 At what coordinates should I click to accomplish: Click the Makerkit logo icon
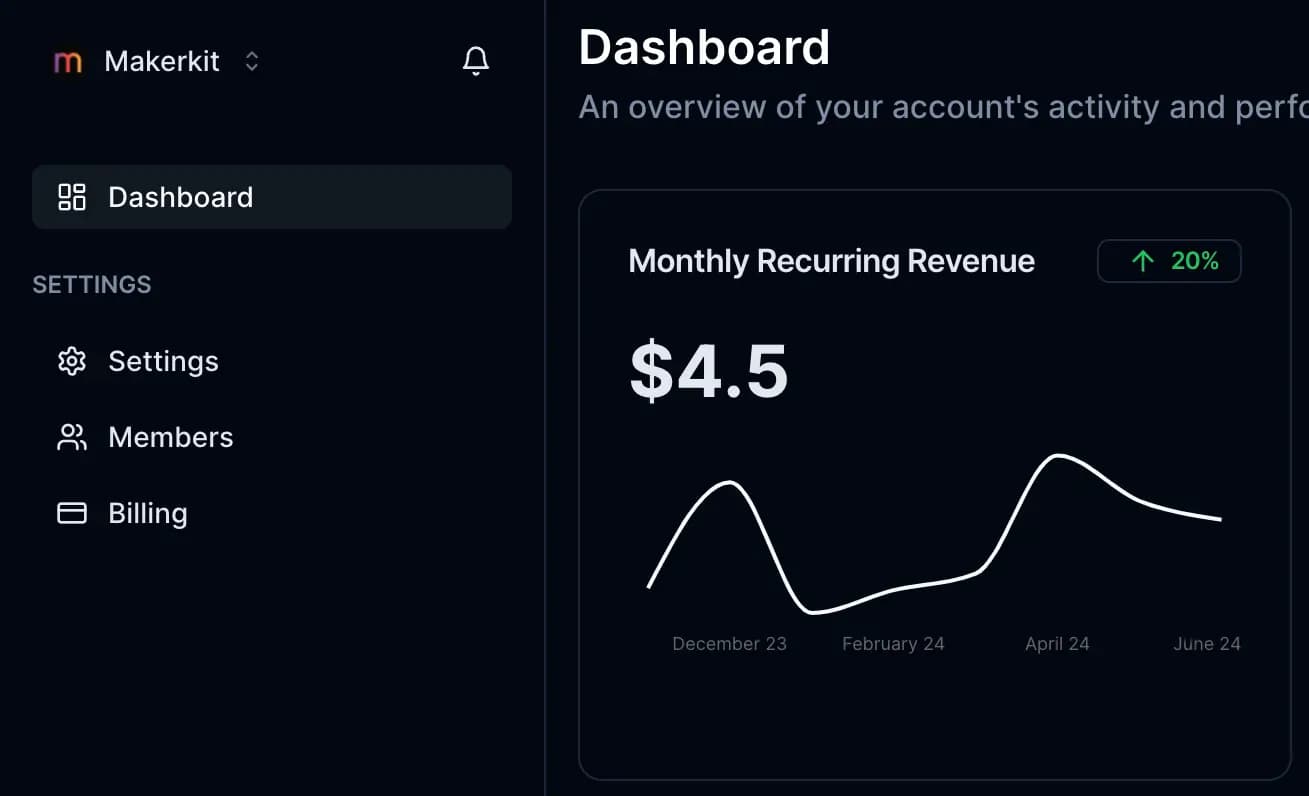67,61
